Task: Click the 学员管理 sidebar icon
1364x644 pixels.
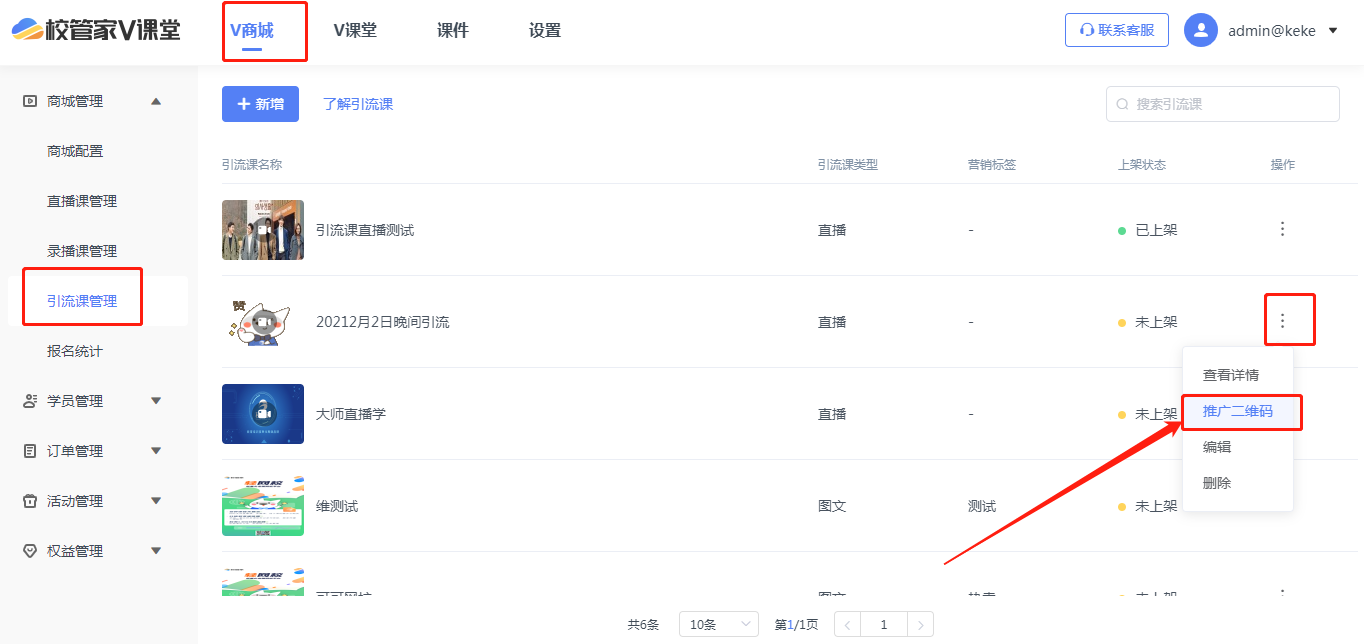Action: (x=30, y=401)
